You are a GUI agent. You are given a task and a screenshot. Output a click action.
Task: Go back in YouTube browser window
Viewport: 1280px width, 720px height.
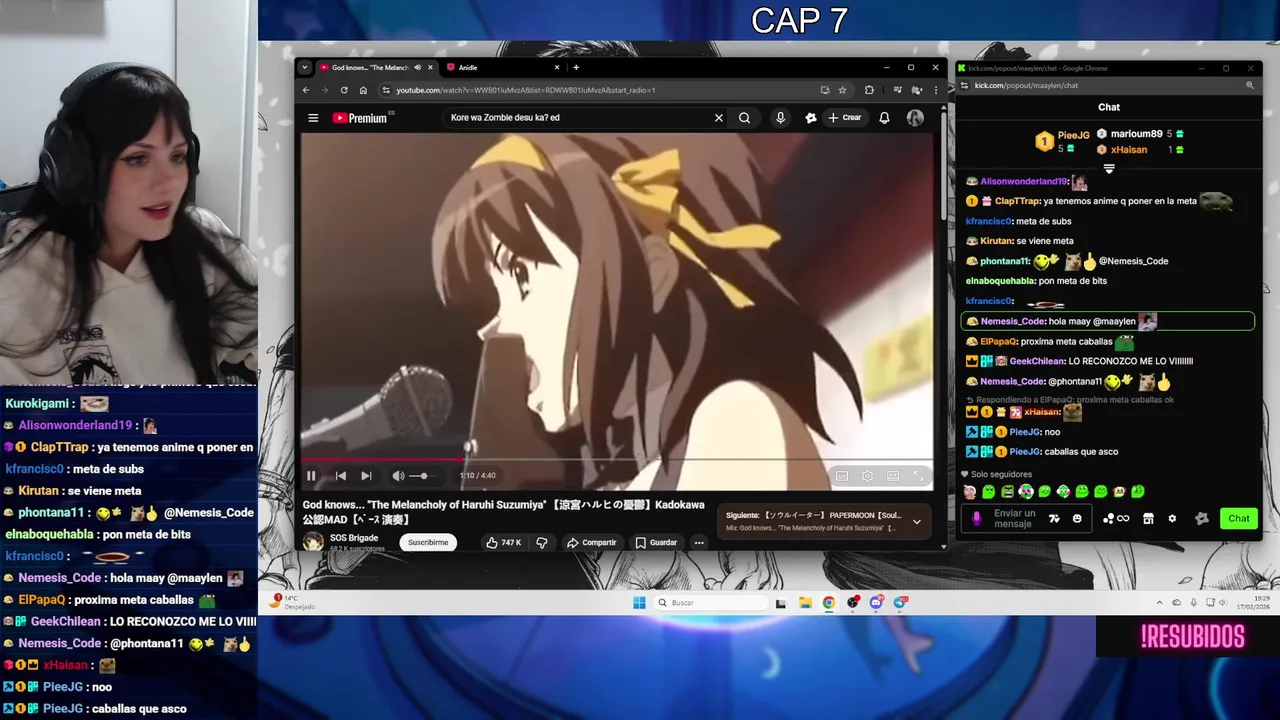(306, 90)
